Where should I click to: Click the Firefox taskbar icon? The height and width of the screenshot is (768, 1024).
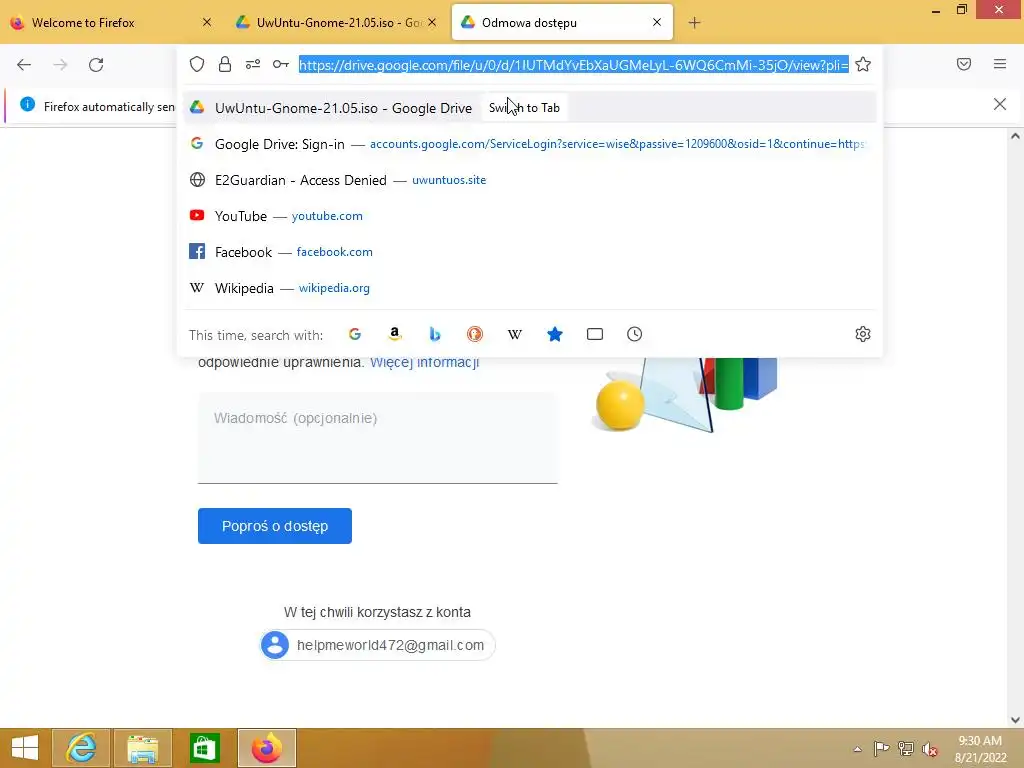click(x=266, y=748)
